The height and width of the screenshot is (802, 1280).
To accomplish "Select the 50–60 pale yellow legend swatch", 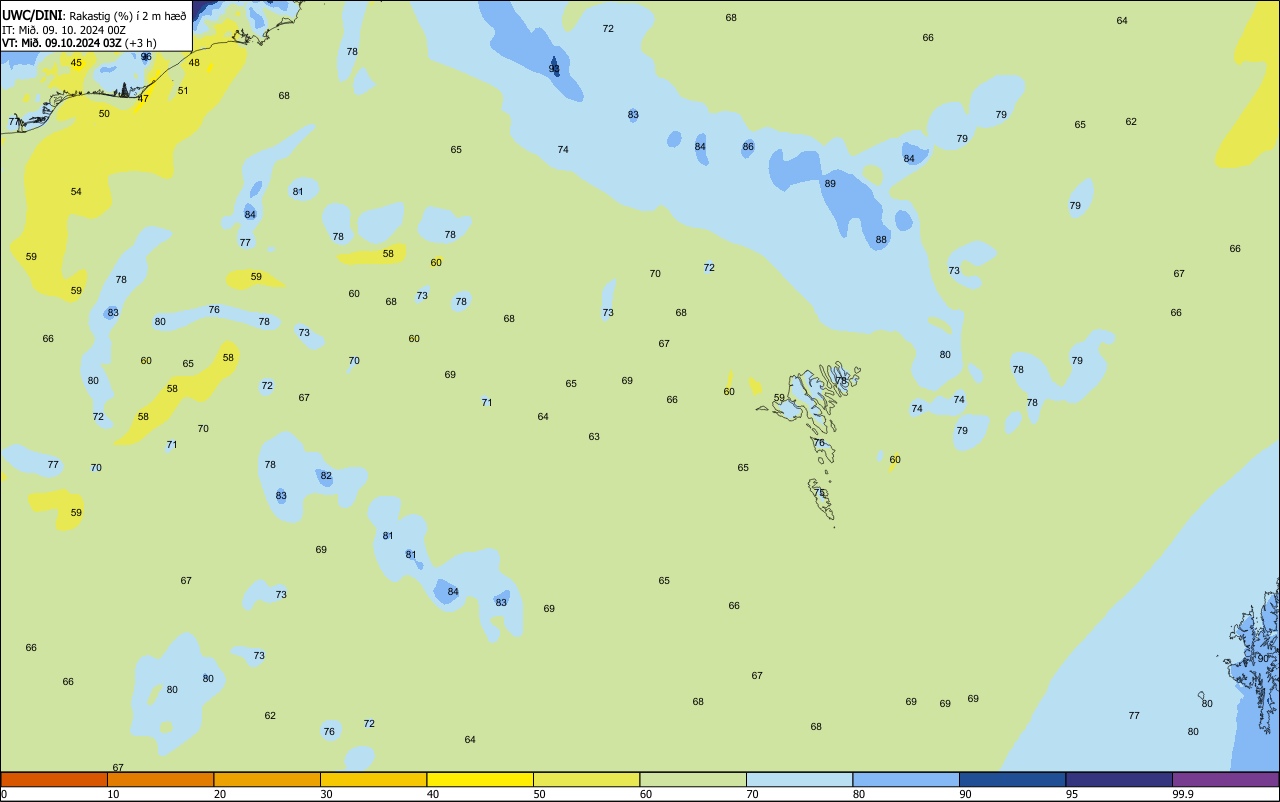I will [x=586, y=779].
